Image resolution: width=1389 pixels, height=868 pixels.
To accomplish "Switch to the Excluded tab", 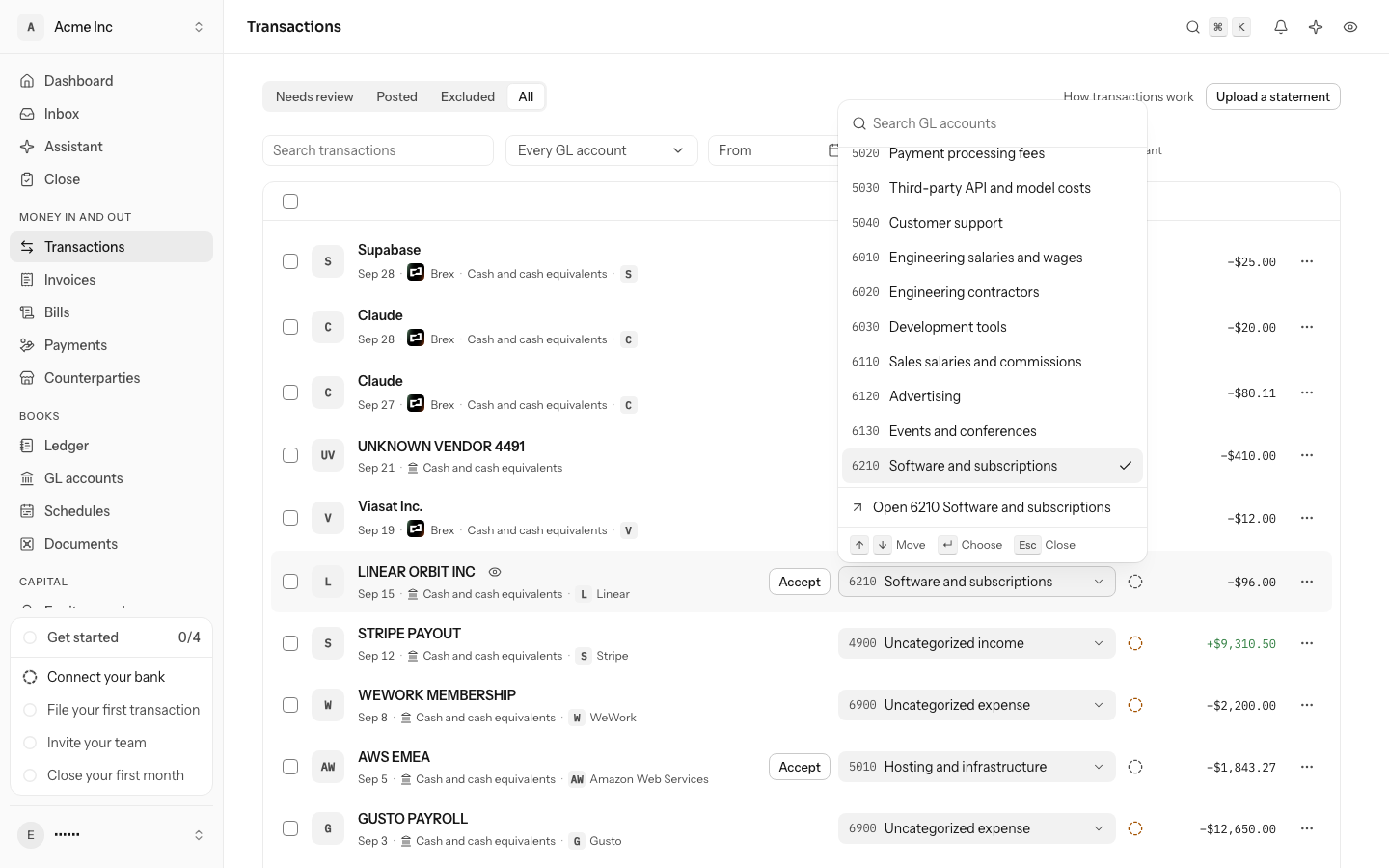I will pyautogui.click(x=468, y=96).
